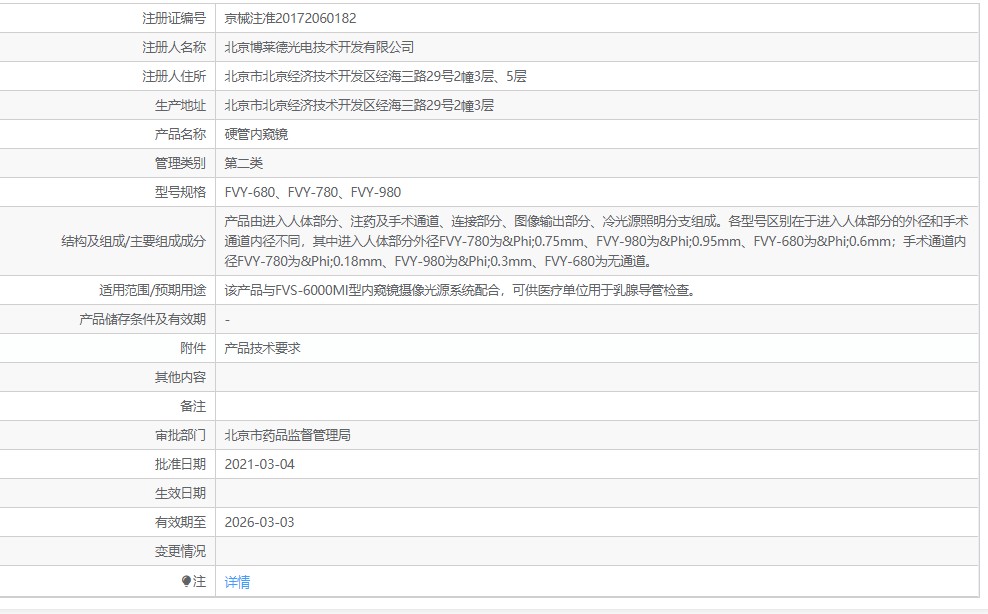
Task: Select the 生产地址 address value
Action: tap(359, 105)
